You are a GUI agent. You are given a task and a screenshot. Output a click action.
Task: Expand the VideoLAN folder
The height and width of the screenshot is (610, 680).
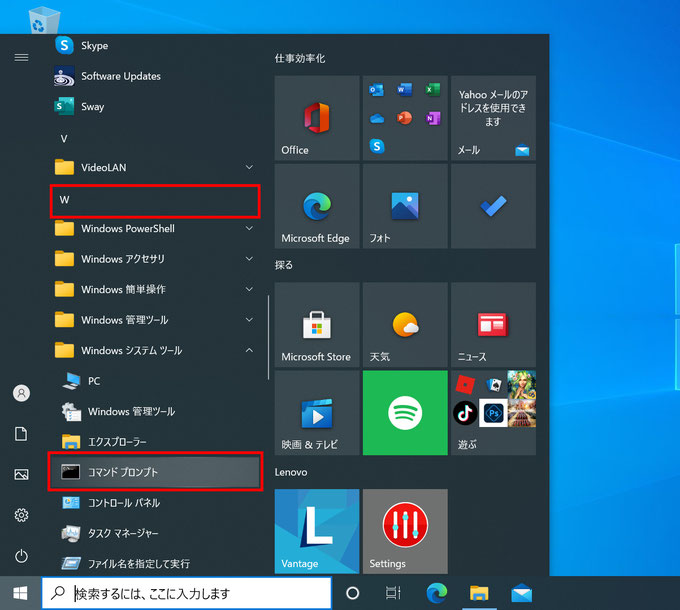tap(155, 167)
